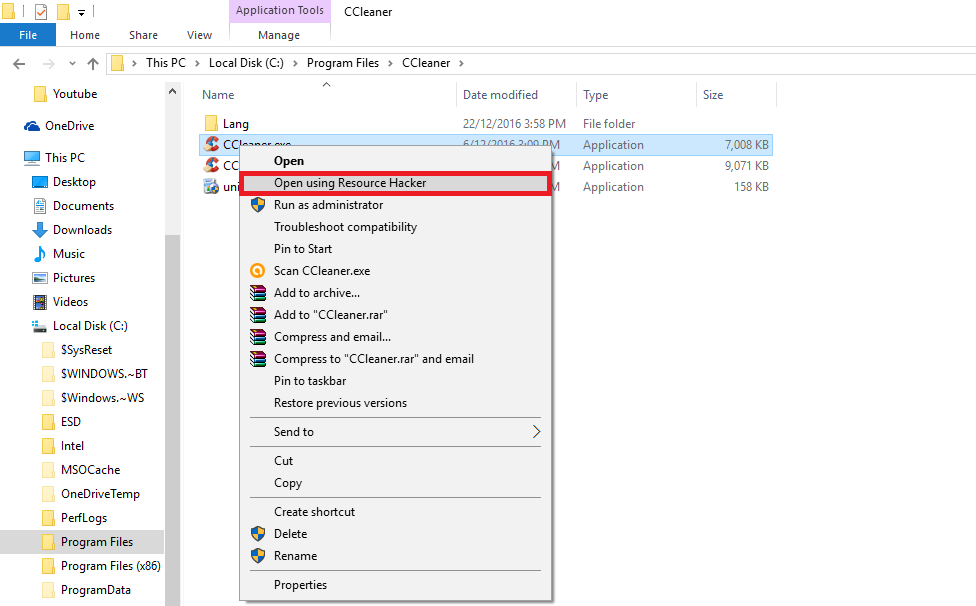976x606 pixels.
Task: Open Documents in navigation pane
Action: [x=83, y=206]
